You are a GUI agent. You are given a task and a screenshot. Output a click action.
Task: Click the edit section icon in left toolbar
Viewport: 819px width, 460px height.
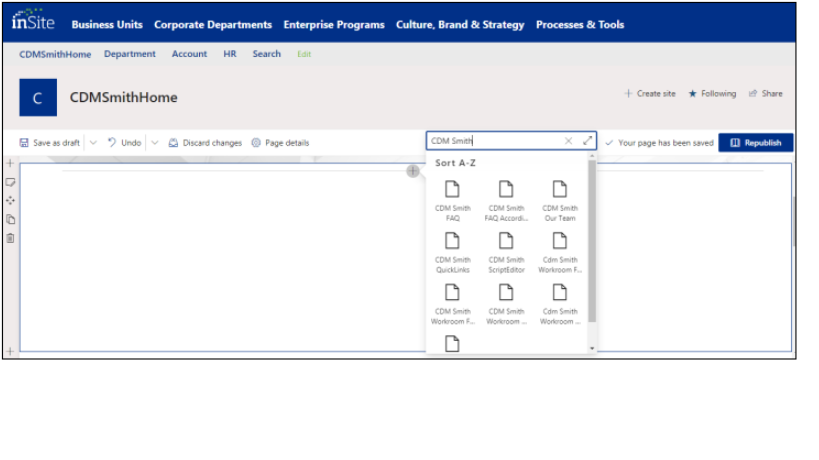coord(10,182)
